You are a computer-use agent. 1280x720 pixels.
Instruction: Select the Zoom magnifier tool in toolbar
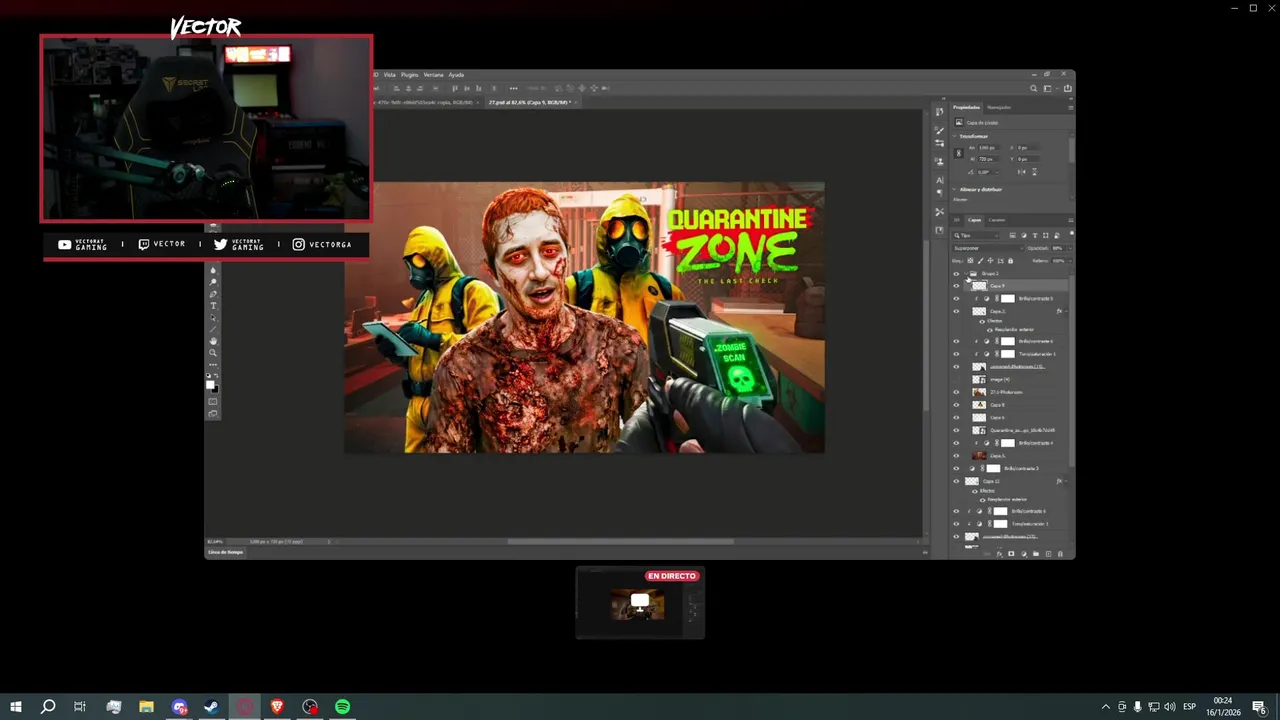pyautogui.click(x=213, y=352)
